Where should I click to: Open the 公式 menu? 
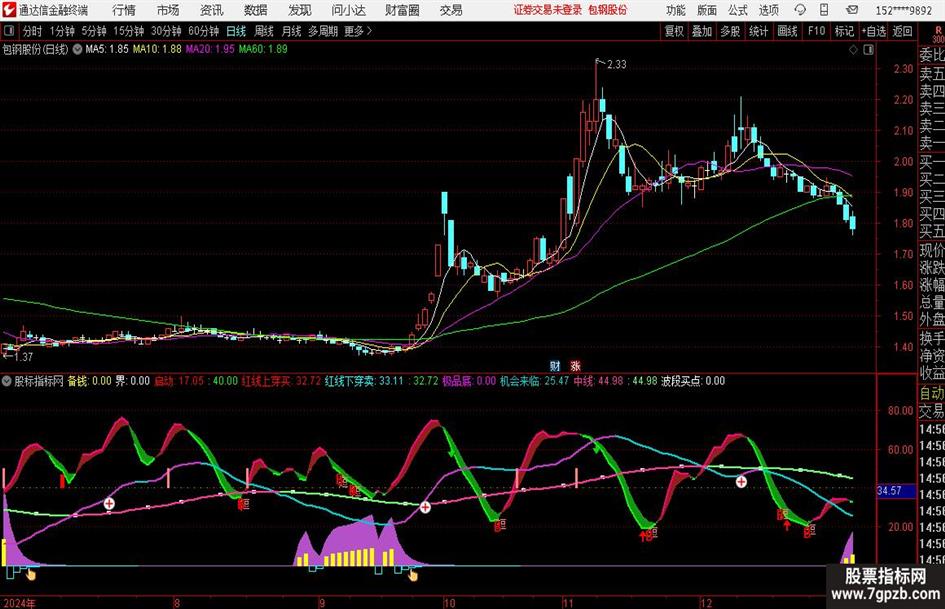click(737, 10)
